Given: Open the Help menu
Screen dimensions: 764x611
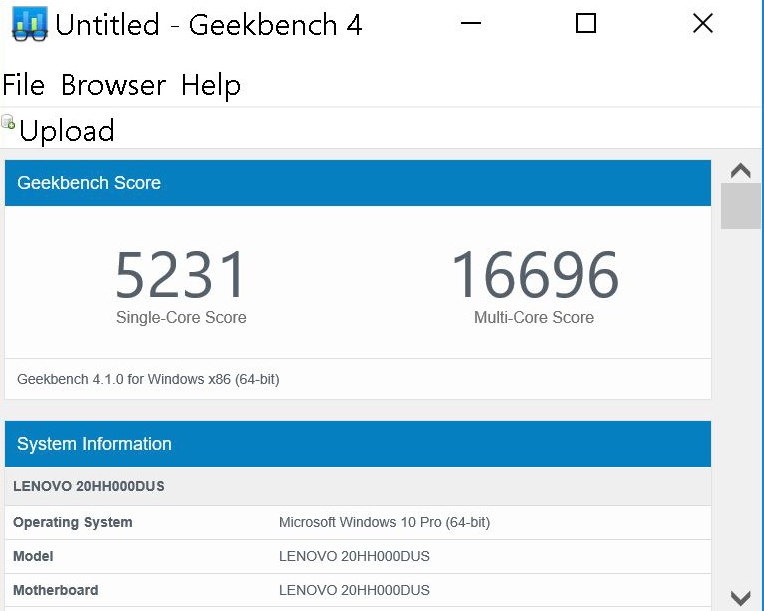Looking at the screenshot, I should coord(211,85).
